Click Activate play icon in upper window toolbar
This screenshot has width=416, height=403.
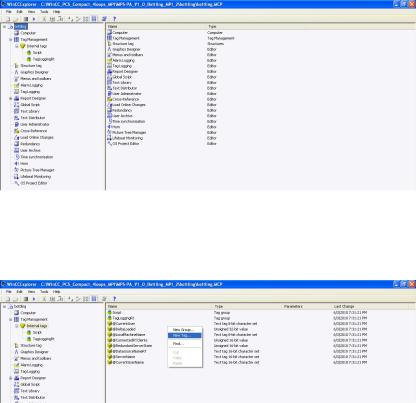coord(34,19)
